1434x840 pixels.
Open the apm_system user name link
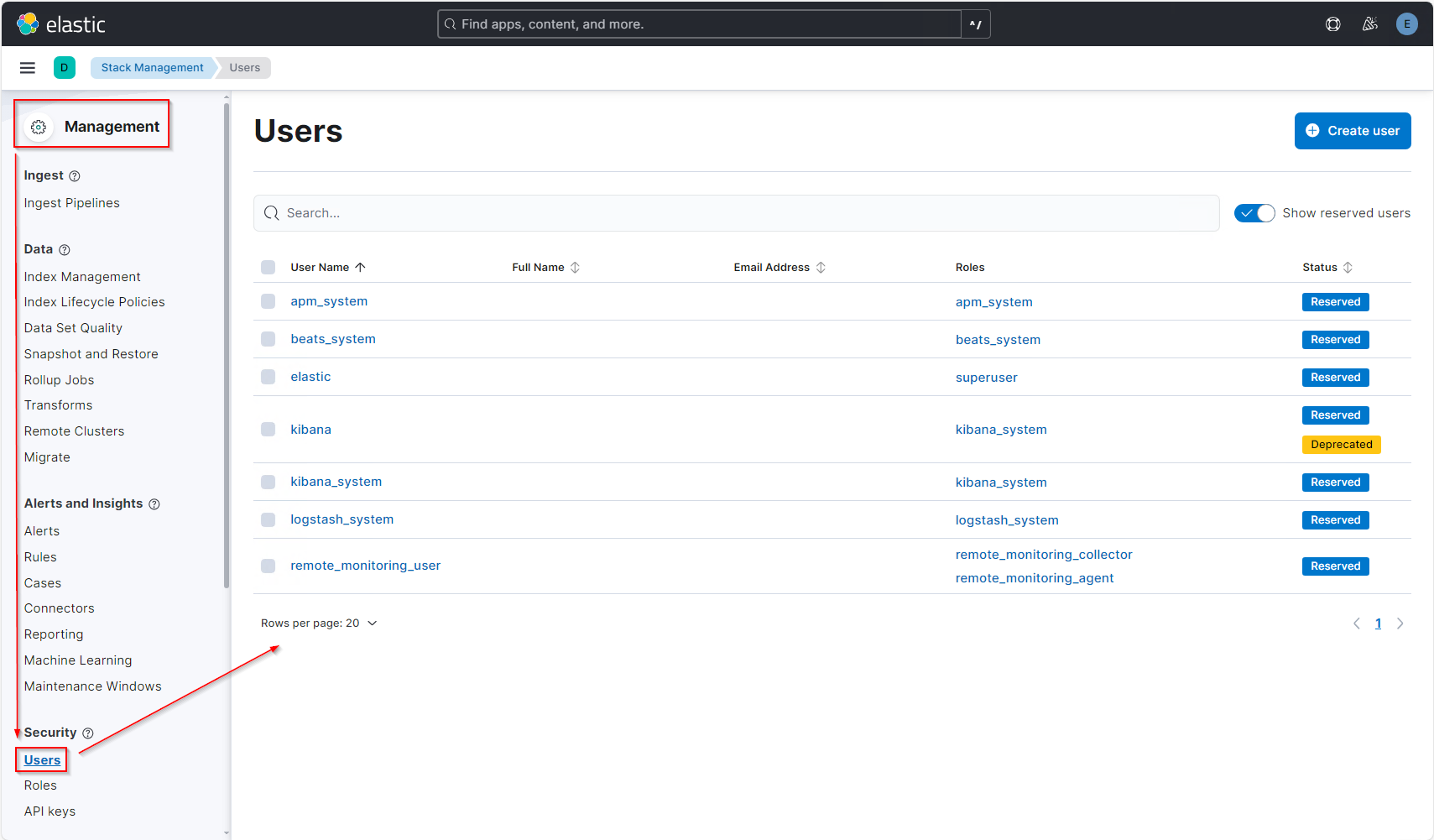tap(329, 301)
